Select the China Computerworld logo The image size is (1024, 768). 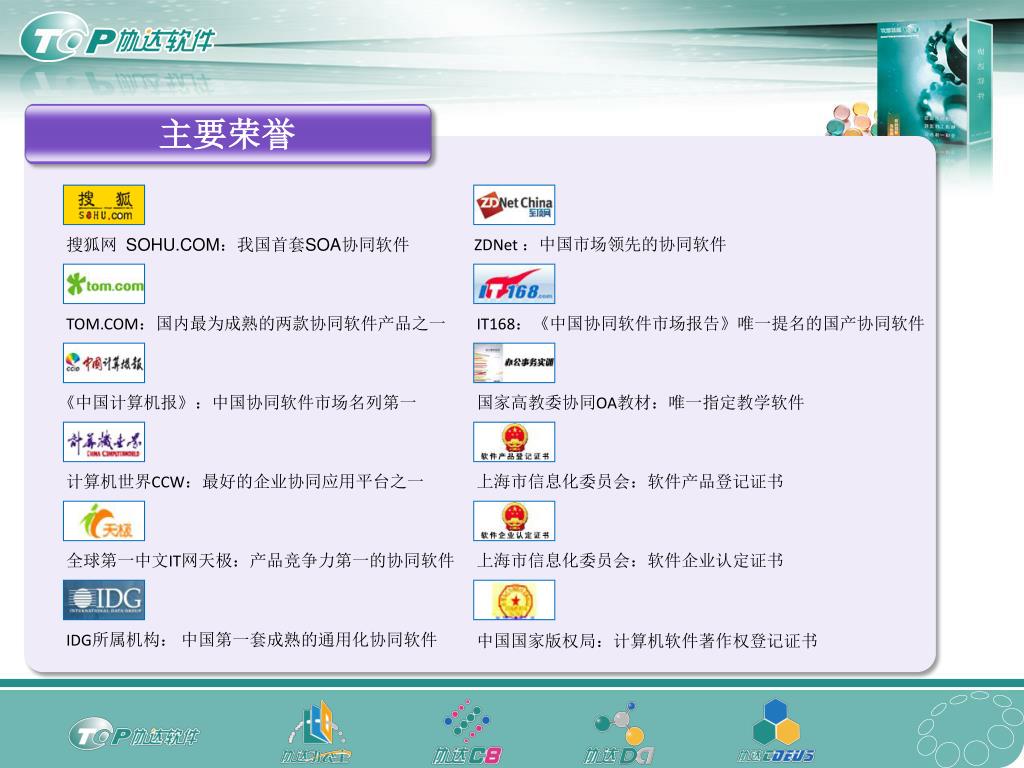(104, 442)
